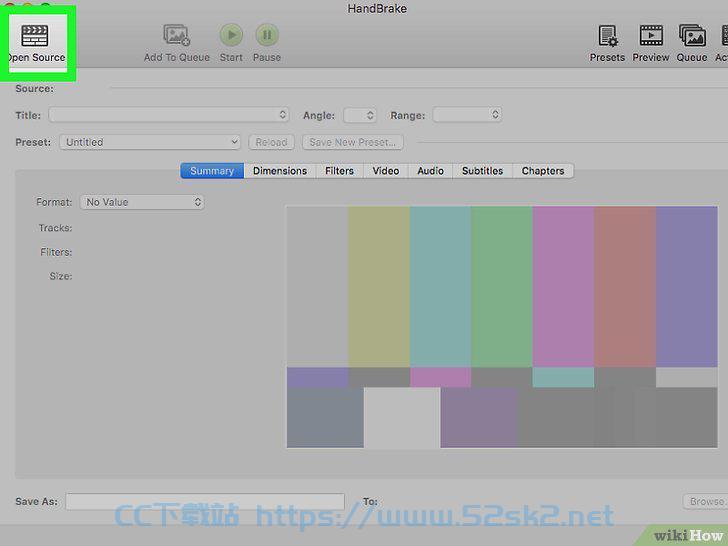Switch to the Summary tab

(212, 171)
